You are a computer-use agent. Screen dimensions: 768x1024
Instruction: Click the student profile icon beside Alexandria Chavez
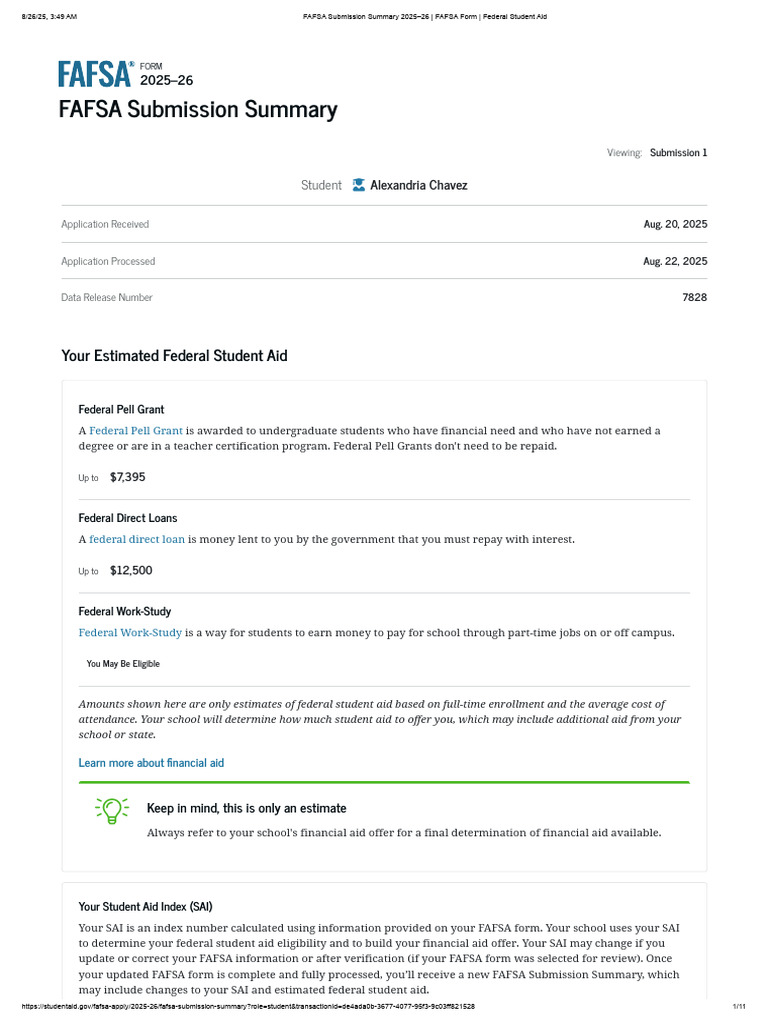click(x=359, y=185)
